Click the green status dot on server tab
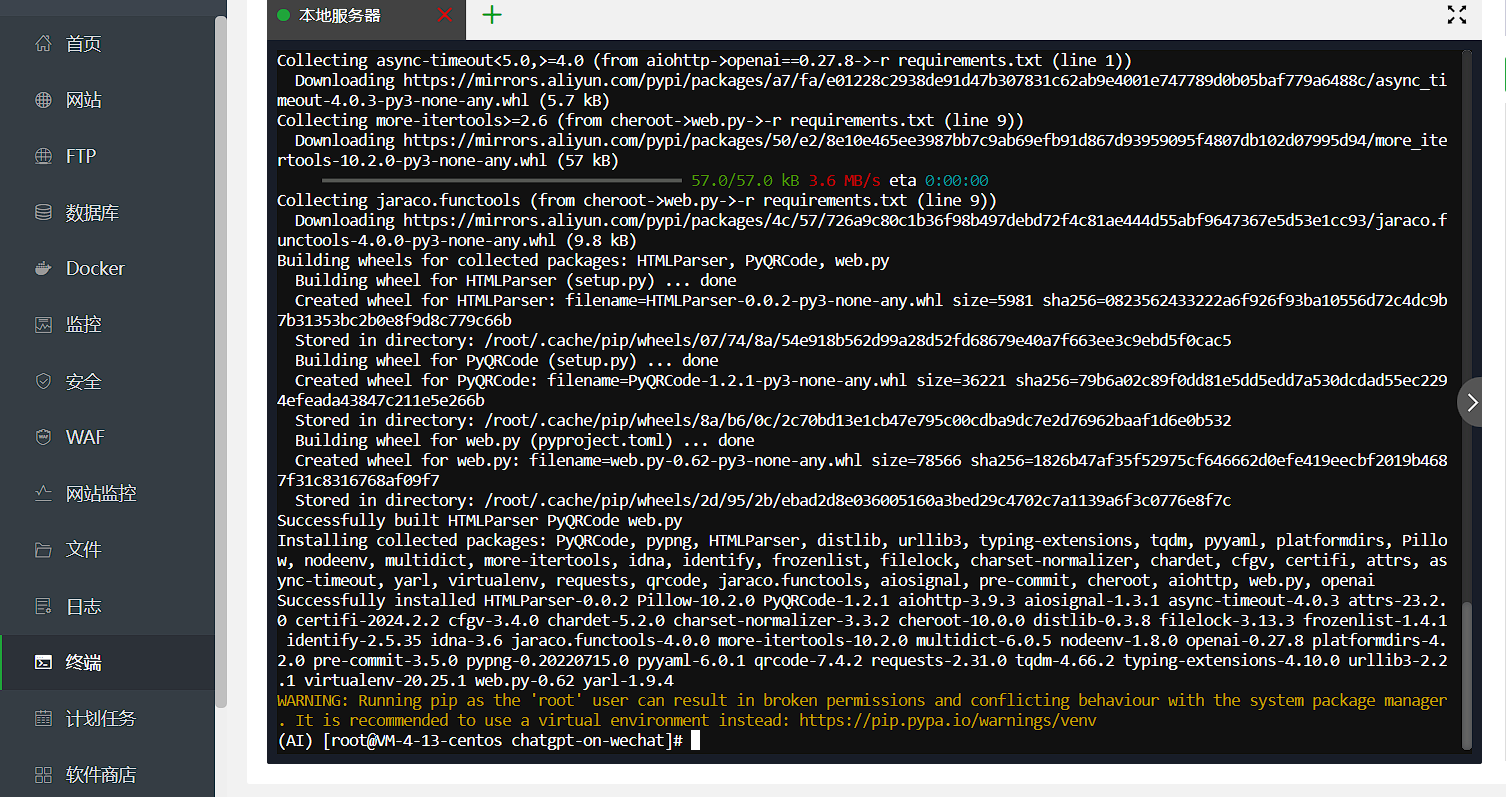Image resolution: width=1506 pixels, height=797 pixels. pyautogui.click(x=283, y=15)
